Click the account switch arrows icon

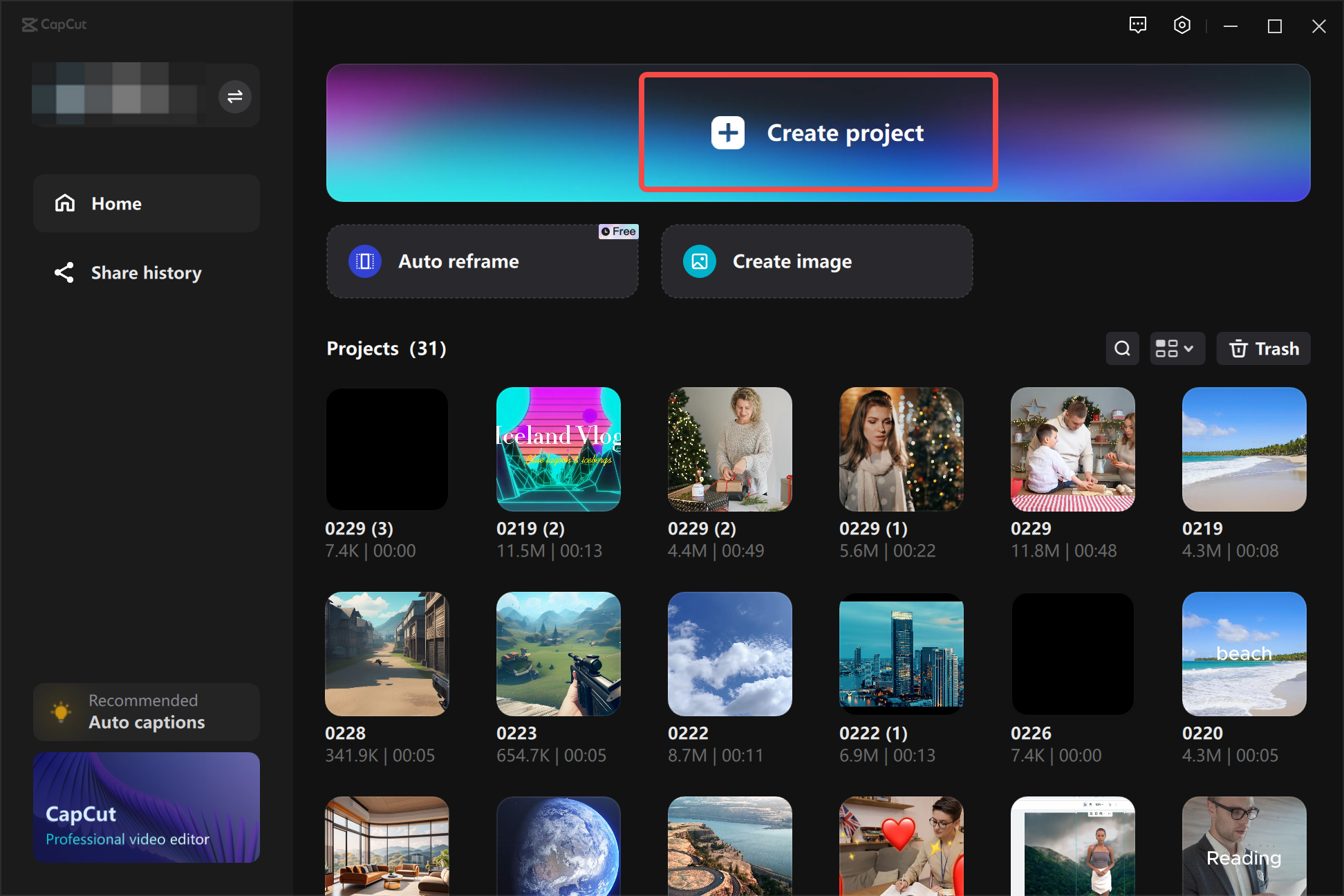pos(235,96)
